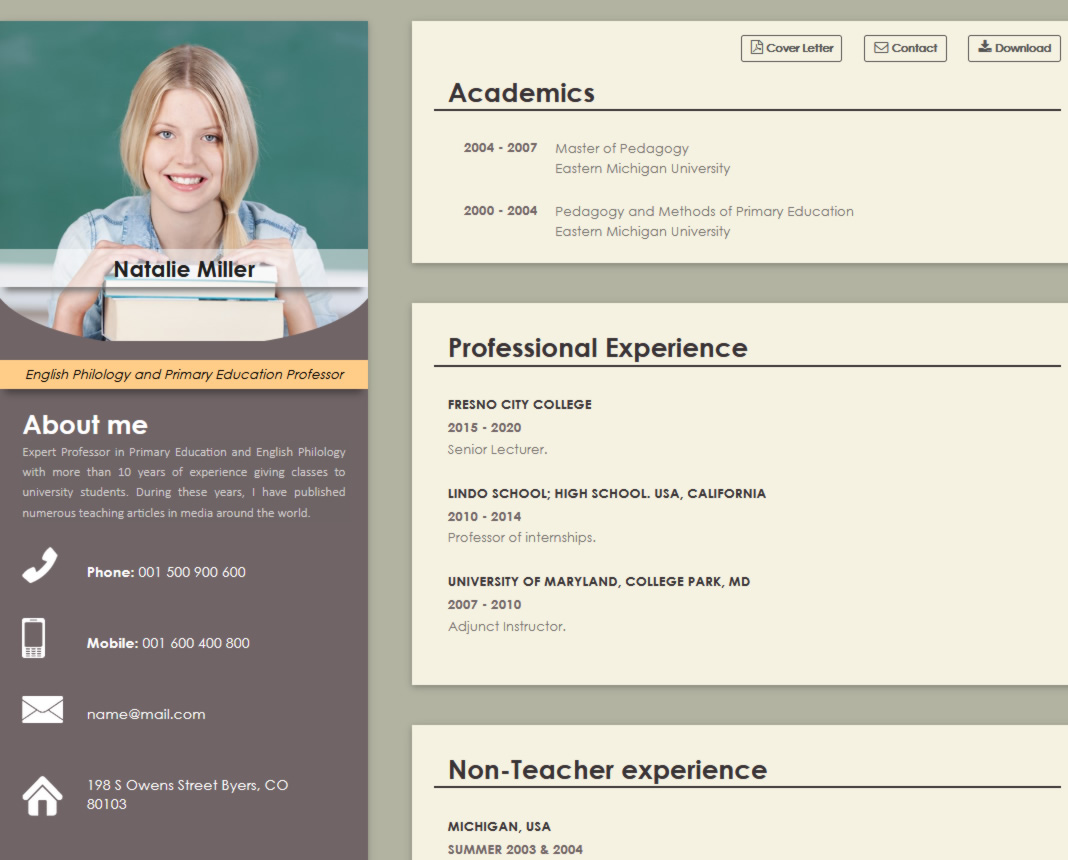Screen dimensions: 1068x860
Task: Click the Professional Experience heading
Action: [597, 348]
